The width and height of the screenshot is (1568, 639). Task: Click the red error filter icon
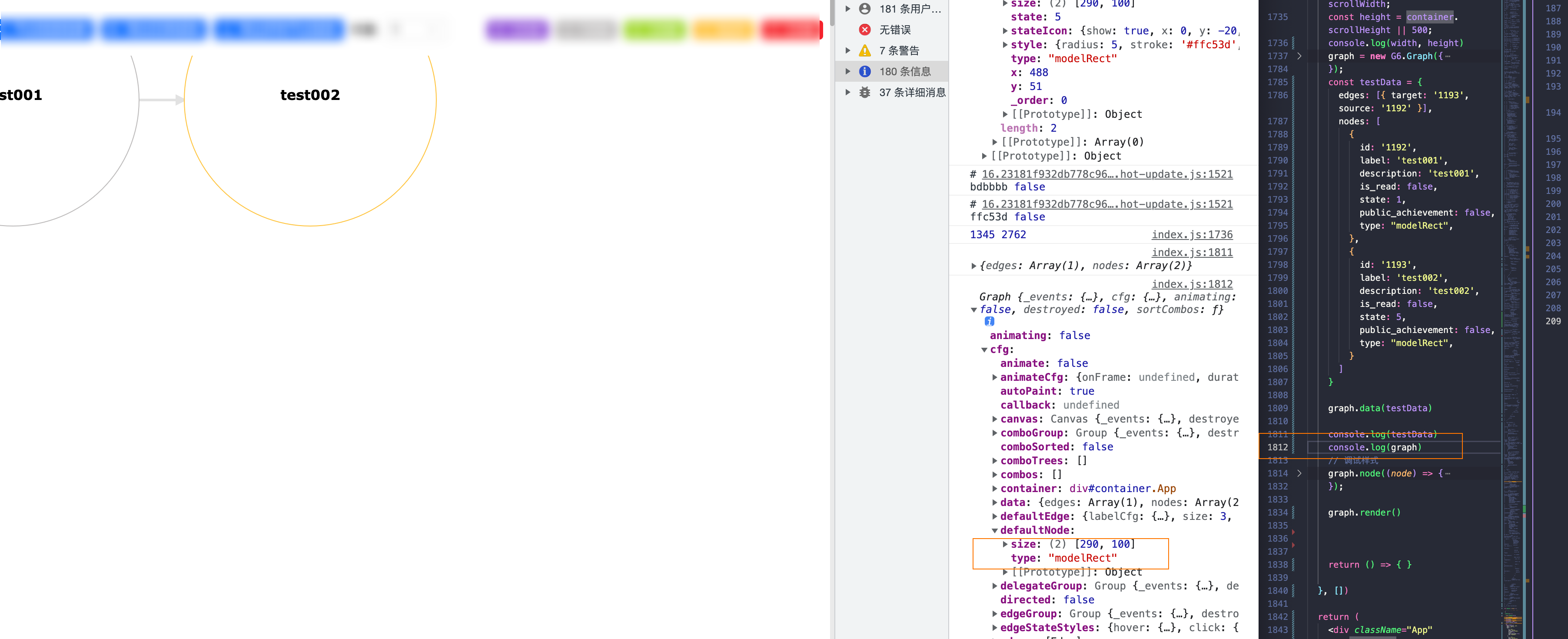pos(865,29)
